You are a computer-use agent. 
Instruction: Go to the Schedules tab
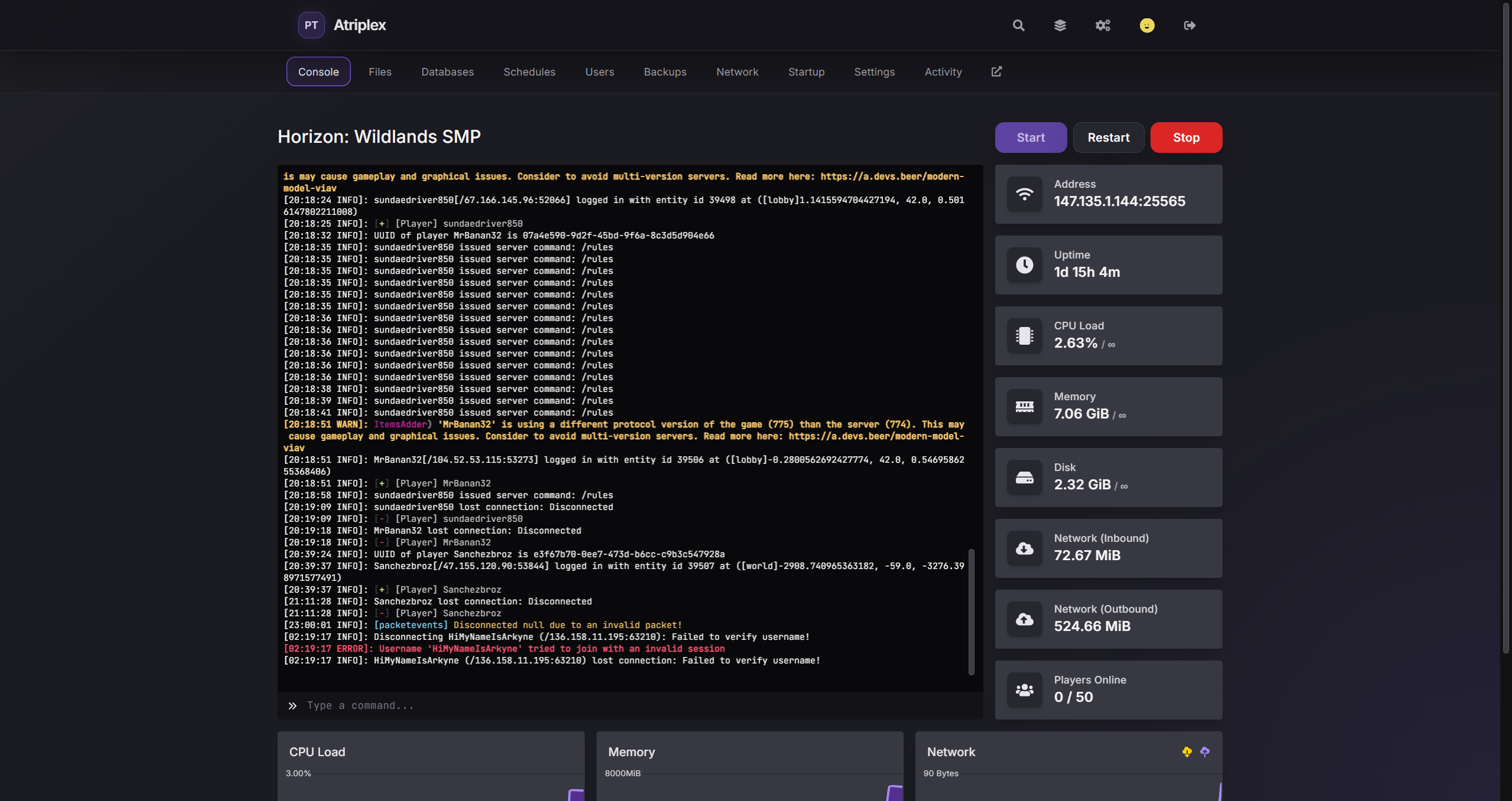coord(529,71)
